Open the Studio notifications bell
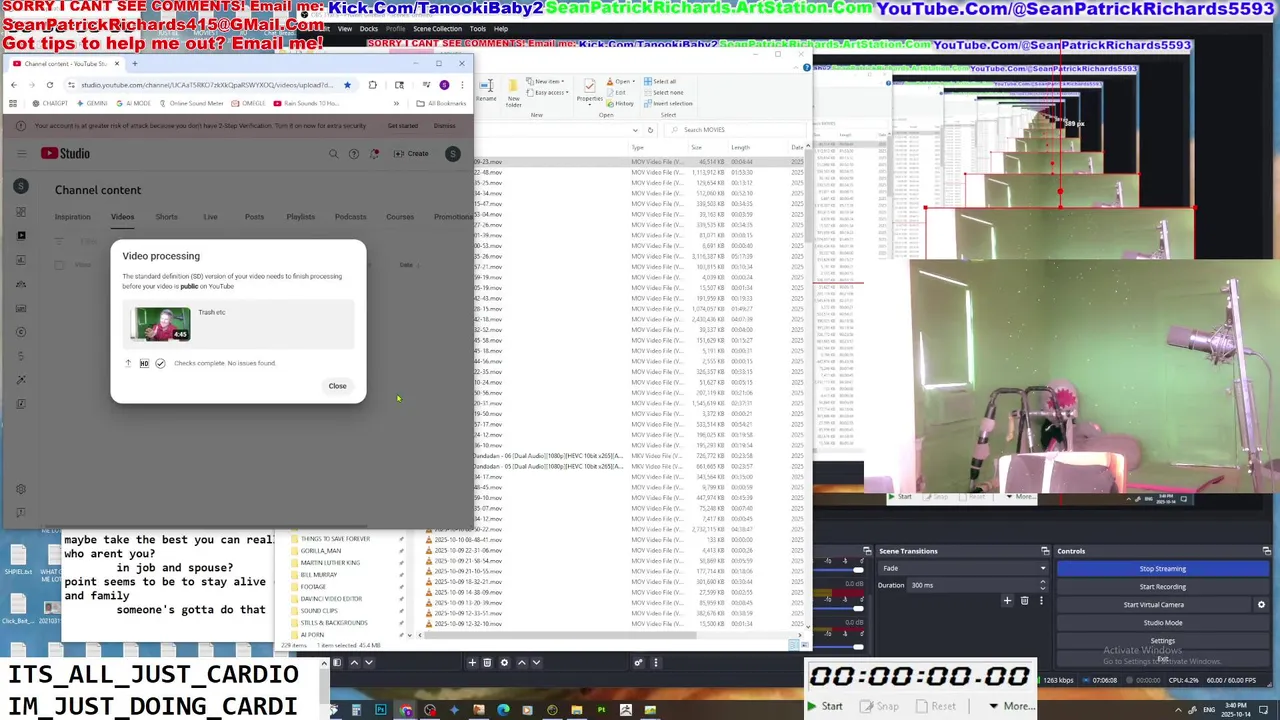1280x720 pixels. click(374, 154)
